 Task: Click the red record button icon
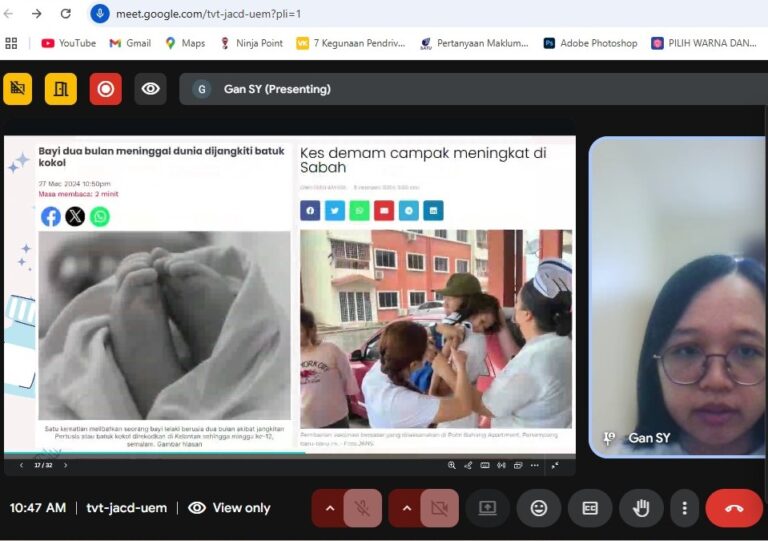pyautogui.click(x=105, y=89)
